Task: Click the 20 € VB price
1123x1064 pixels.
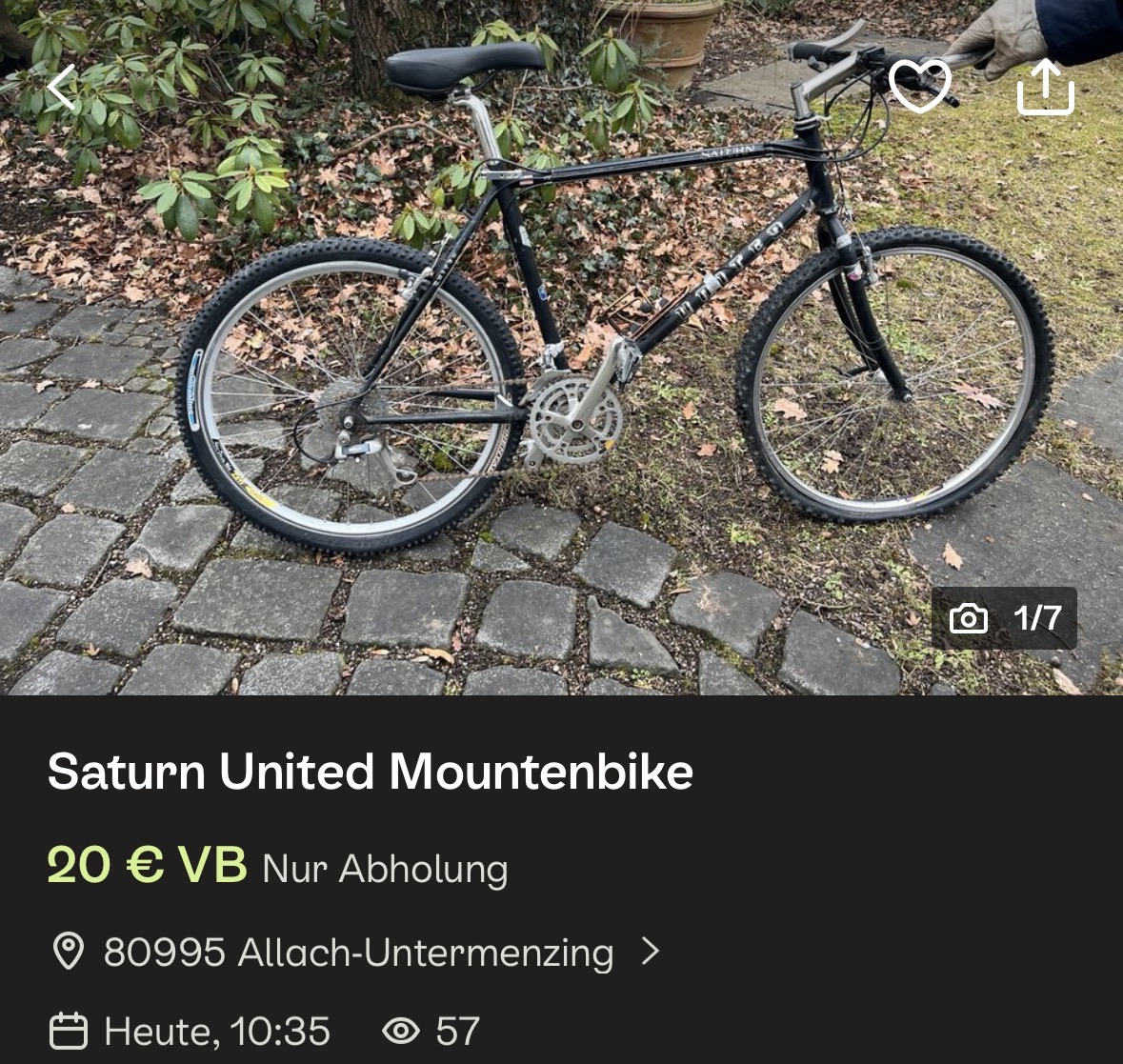Action: point(147,865)
